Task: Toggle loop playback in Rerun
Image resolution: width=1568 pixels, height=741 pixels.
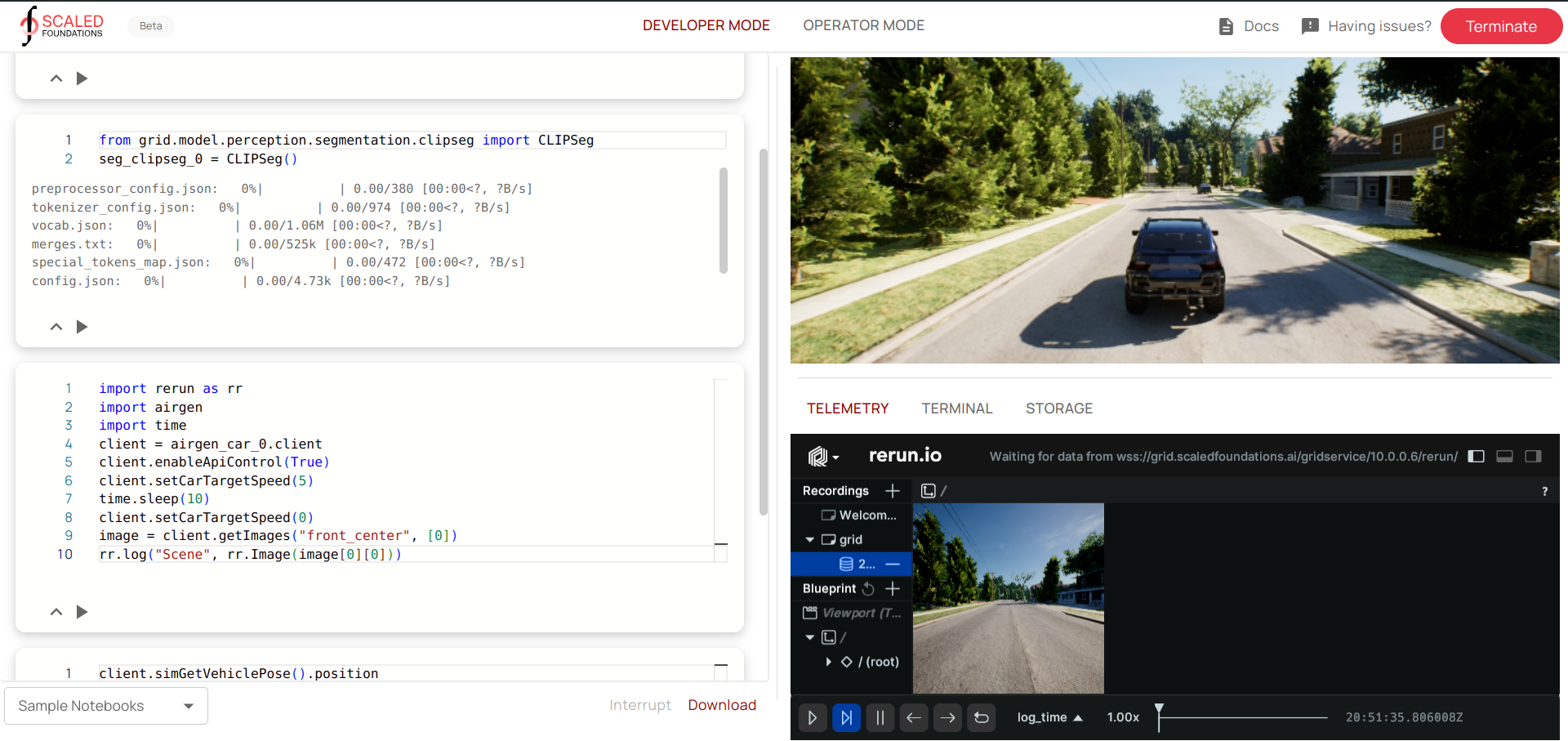Action: [x=982, y=717]
